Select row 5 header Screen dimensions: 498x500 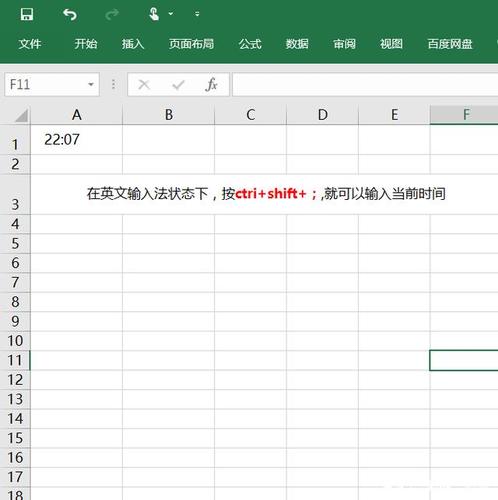(x=15, y=244)
